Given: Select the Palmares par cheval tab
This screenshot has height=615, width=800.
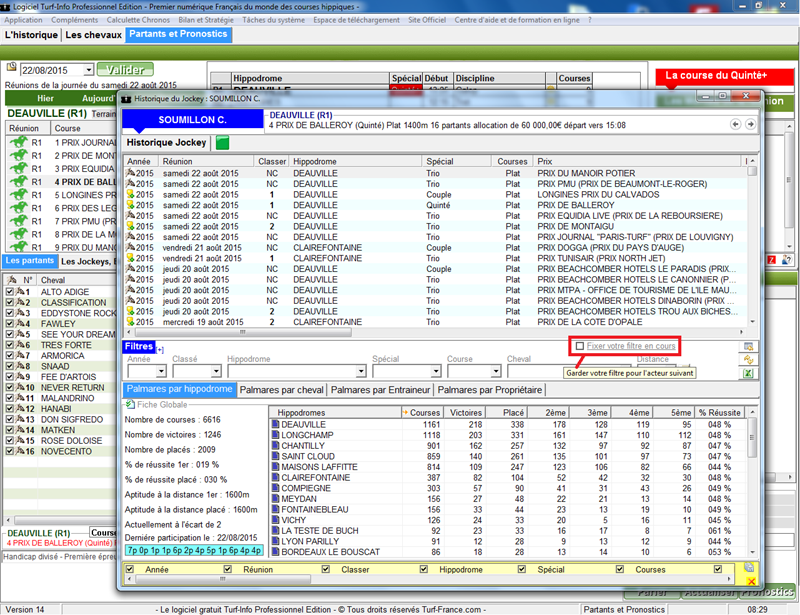Looking at the screenshot, I should point(282,390).
